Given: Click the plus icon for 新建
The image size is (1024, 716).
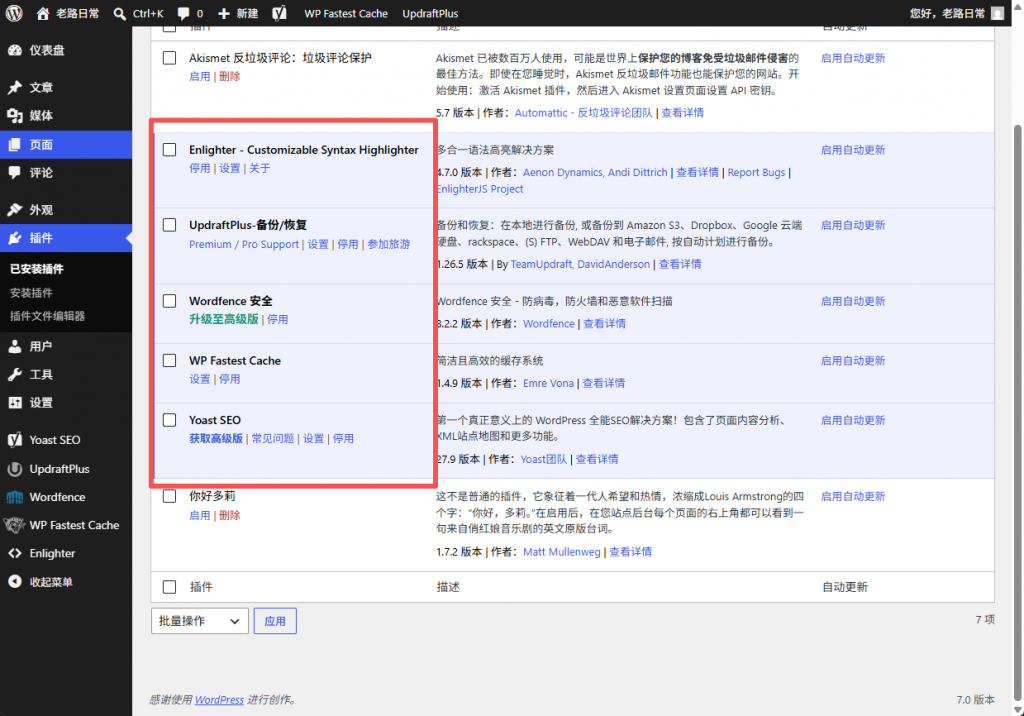Looking at the screenshot, I should pyautogui.click(x=223, y=13).
